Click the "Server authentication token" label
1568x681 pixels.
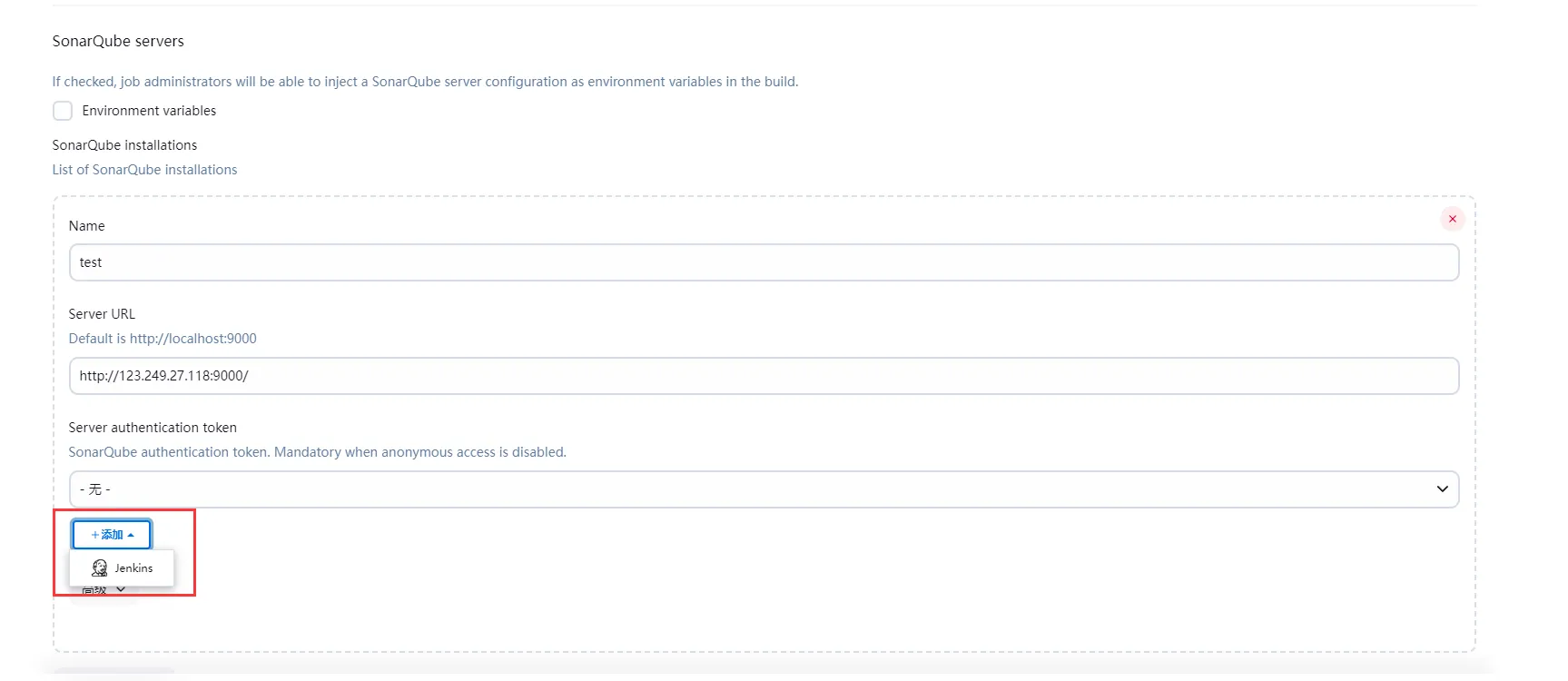153,428
